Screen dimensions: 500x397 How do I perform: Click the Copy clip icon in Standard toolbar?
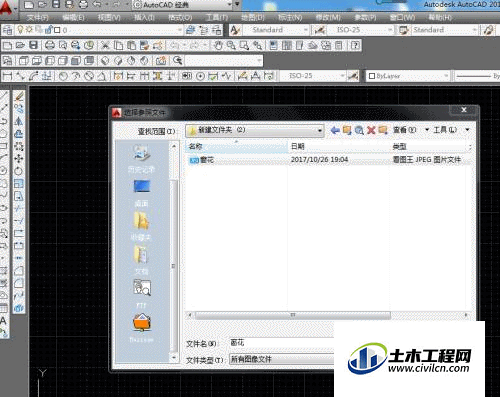pos(118,45)
